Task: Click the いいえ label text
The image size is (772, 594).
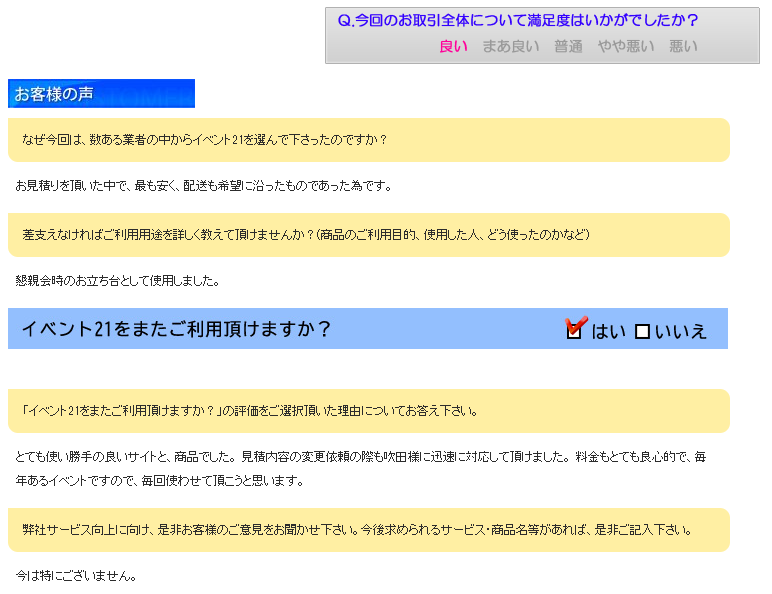Action: click(681, 332)
